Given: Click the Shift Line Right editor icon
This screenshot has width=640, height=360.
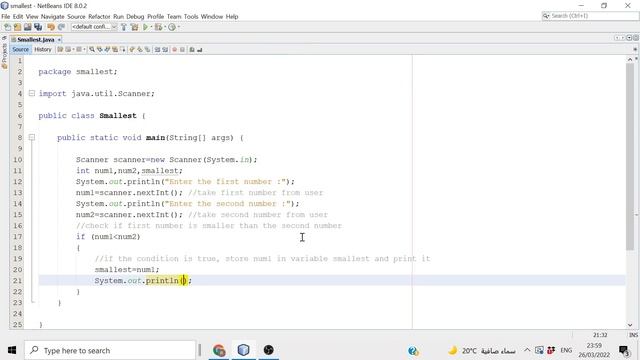Looking at the screenshot, I should pos(165,49).
